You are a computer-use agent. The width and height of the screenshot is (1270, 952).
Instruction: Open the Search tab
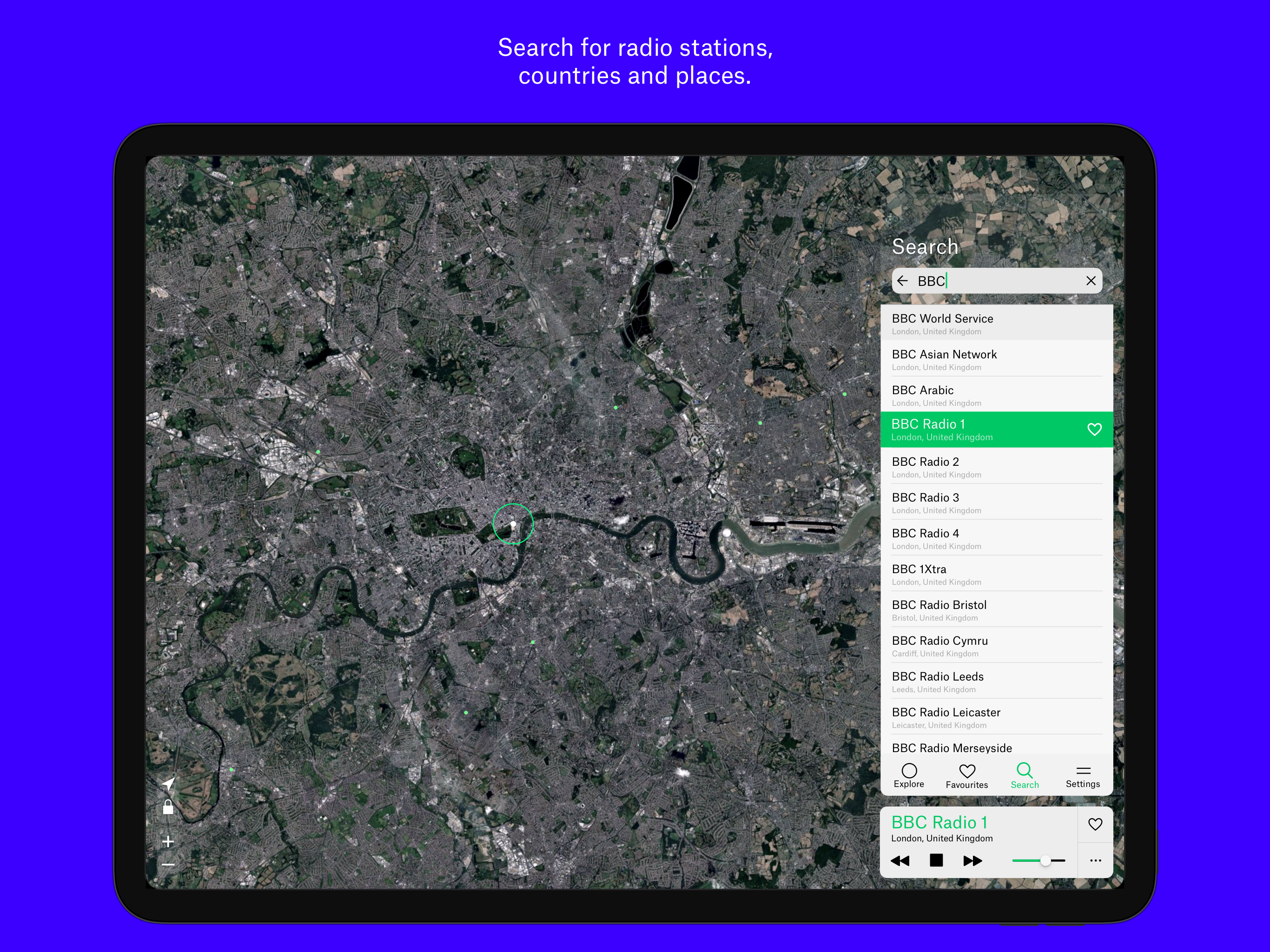[1025, 776]
